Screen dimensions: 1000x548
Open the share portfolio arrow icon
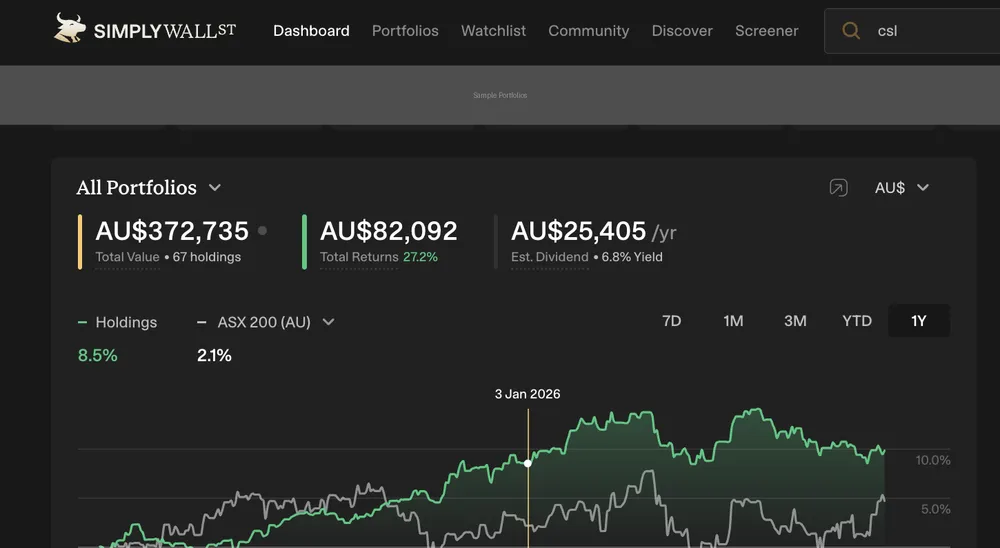(x=839, y=188)
